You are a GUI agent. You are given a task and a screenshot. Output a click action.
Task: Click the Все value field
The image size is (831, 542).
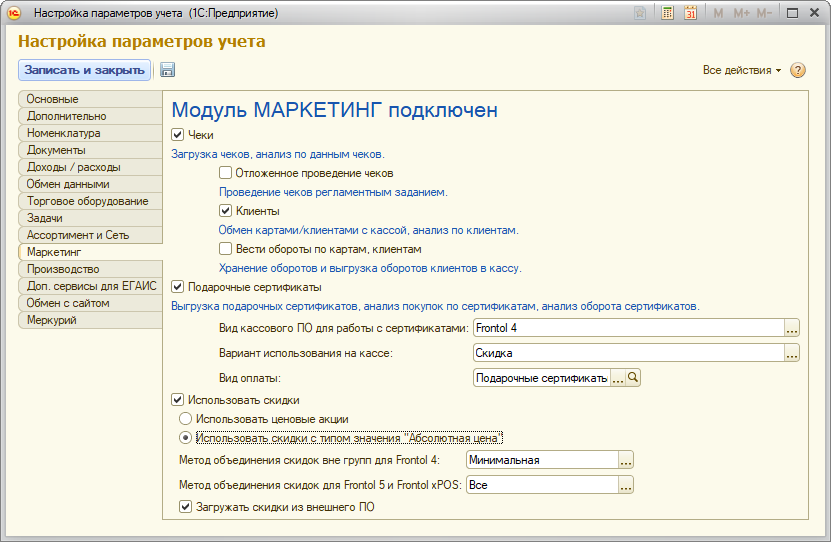pos(542,485)
